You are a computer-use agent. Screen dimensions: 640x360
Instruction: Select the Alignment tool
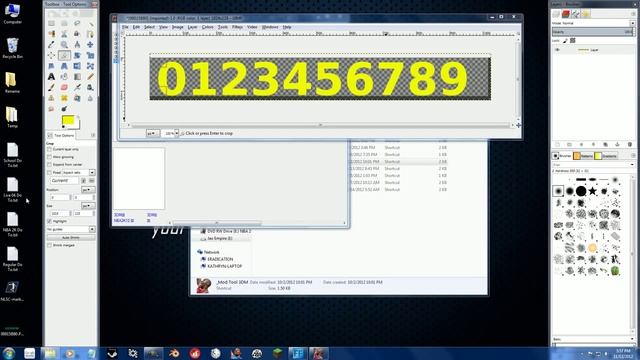(51, 55)
